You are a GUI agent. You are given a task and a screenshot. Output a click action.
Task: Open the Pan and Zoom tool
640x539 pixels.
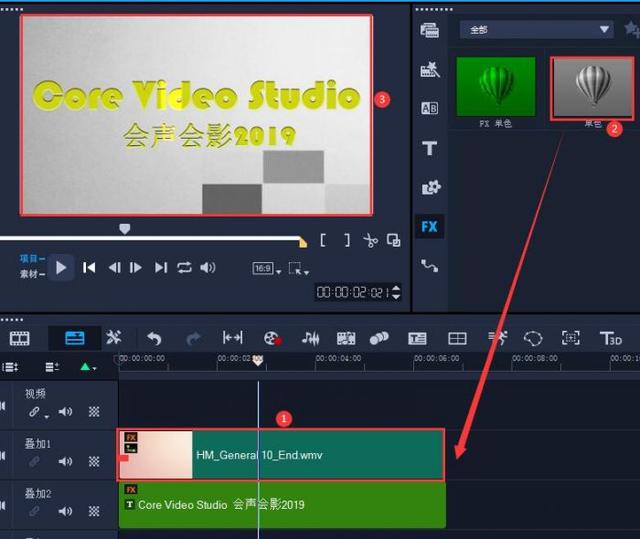click(x=570, y=338)
